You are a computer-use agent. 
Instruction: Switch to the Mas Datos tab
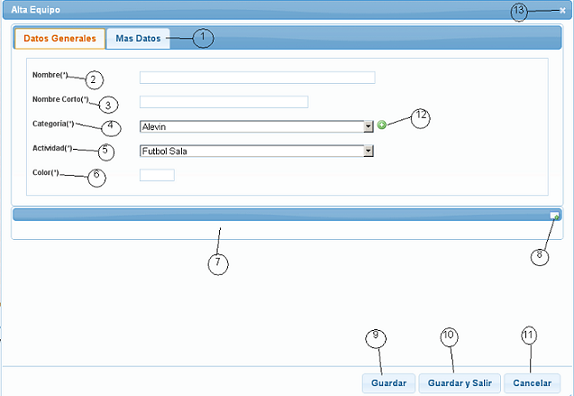(138, 38)
